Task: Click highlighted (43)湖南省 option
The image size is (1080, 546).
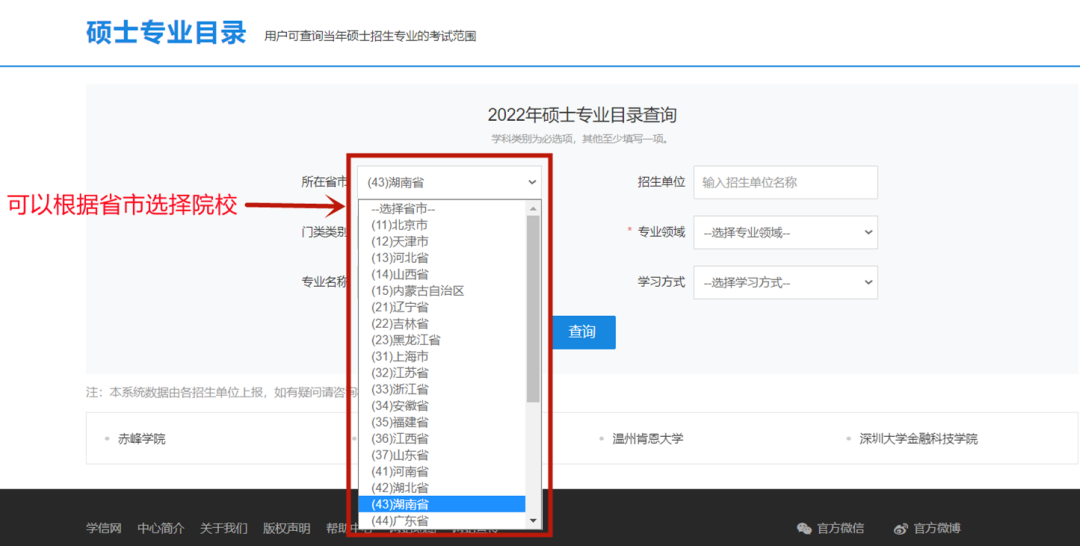Action: (442, 505)
